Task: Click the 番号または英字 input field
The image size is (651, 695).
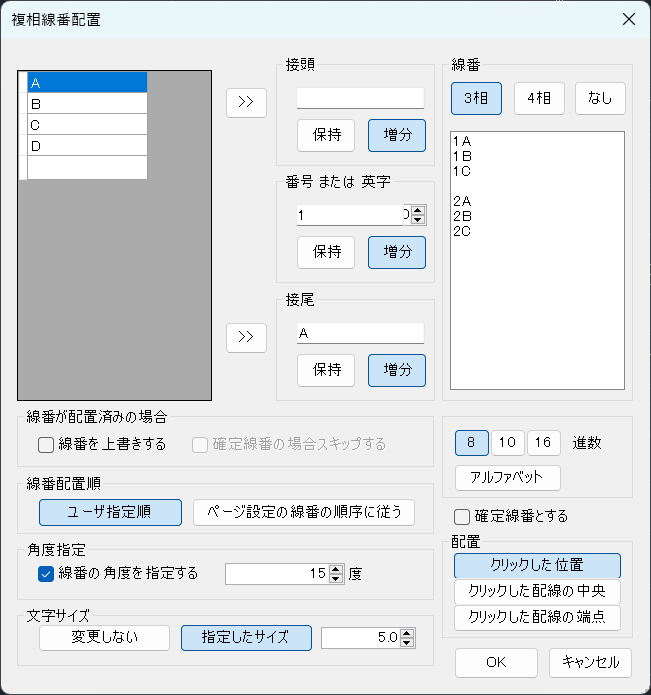Action: 350,215
